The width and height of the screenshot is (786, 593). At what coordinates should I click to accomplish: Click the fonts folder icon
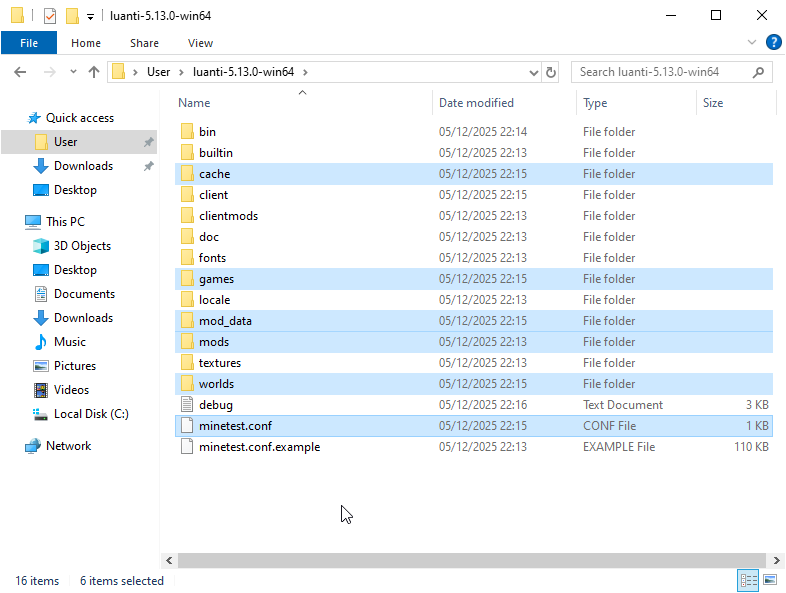coord(187,258)
